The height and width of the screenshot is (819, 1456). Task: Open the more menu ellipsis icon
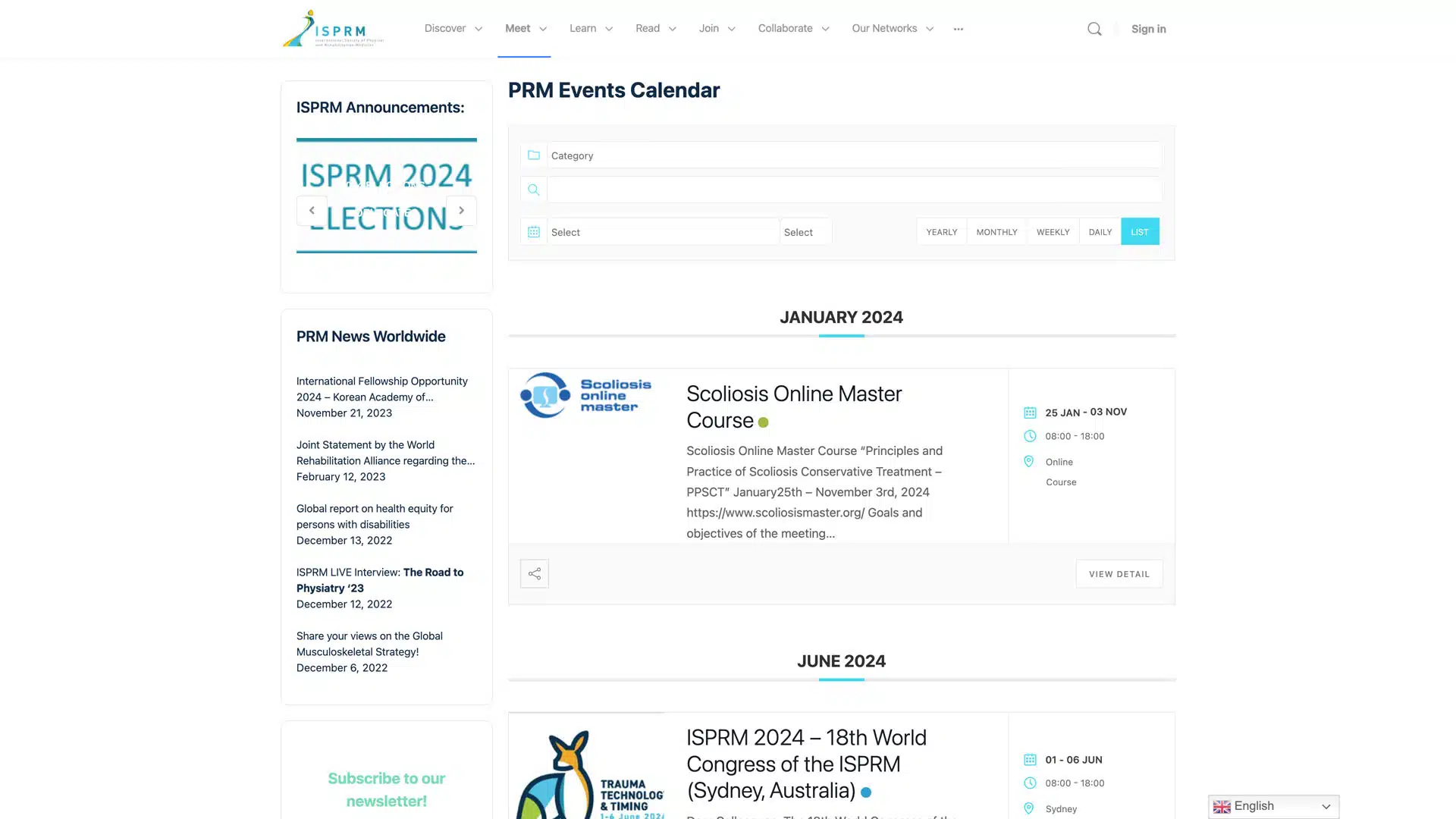959,29
